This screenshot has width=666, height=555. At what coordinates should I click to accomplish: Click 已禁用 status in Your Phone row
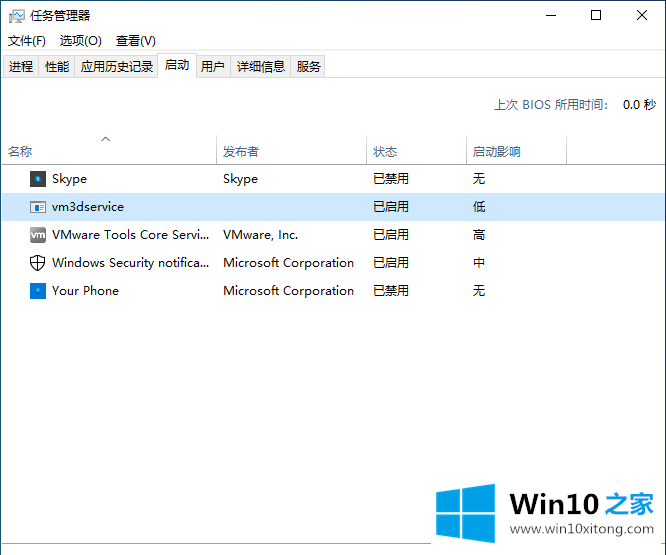pyautogui.click(x=391, y=291)
